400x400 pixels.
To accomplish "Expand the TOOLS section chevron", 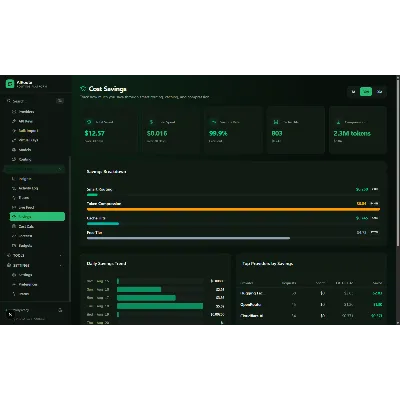I will (60, 256).
